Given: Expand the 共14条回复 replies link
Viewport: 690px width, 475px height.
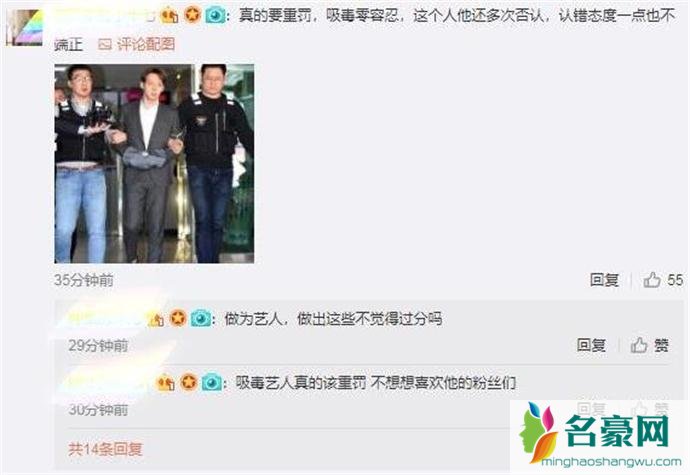Looking at the screenshot, I should 106,449.
